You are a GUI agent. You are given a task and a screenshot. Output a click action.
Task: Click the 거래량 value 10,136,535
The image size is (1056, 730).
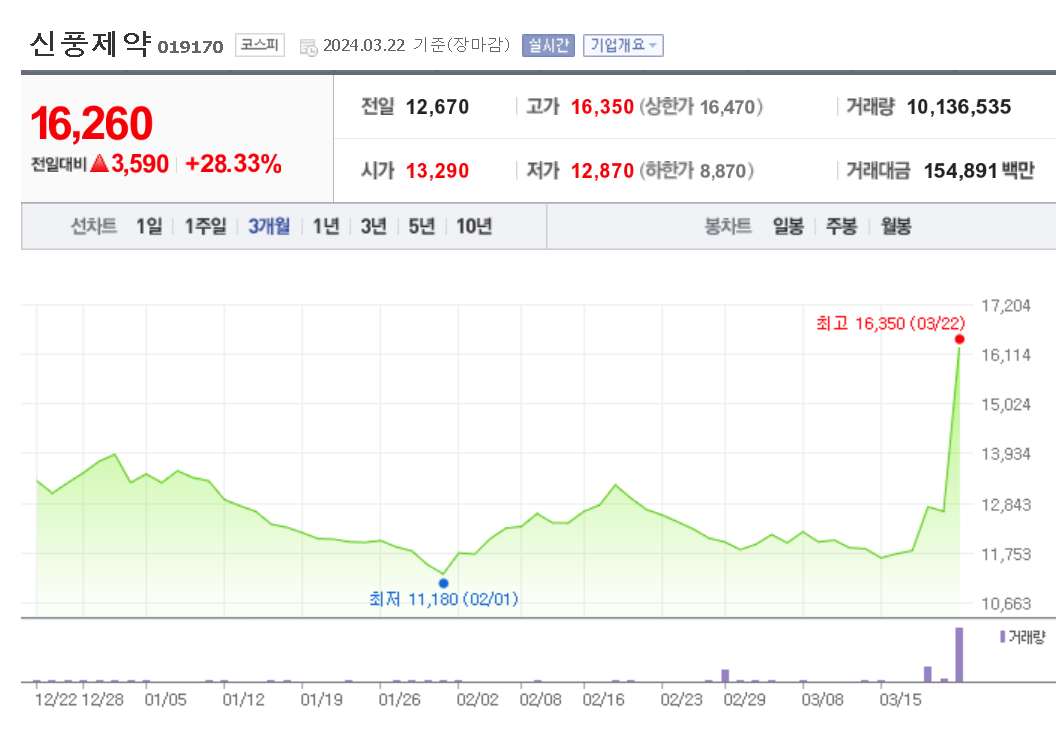point(958,106)
